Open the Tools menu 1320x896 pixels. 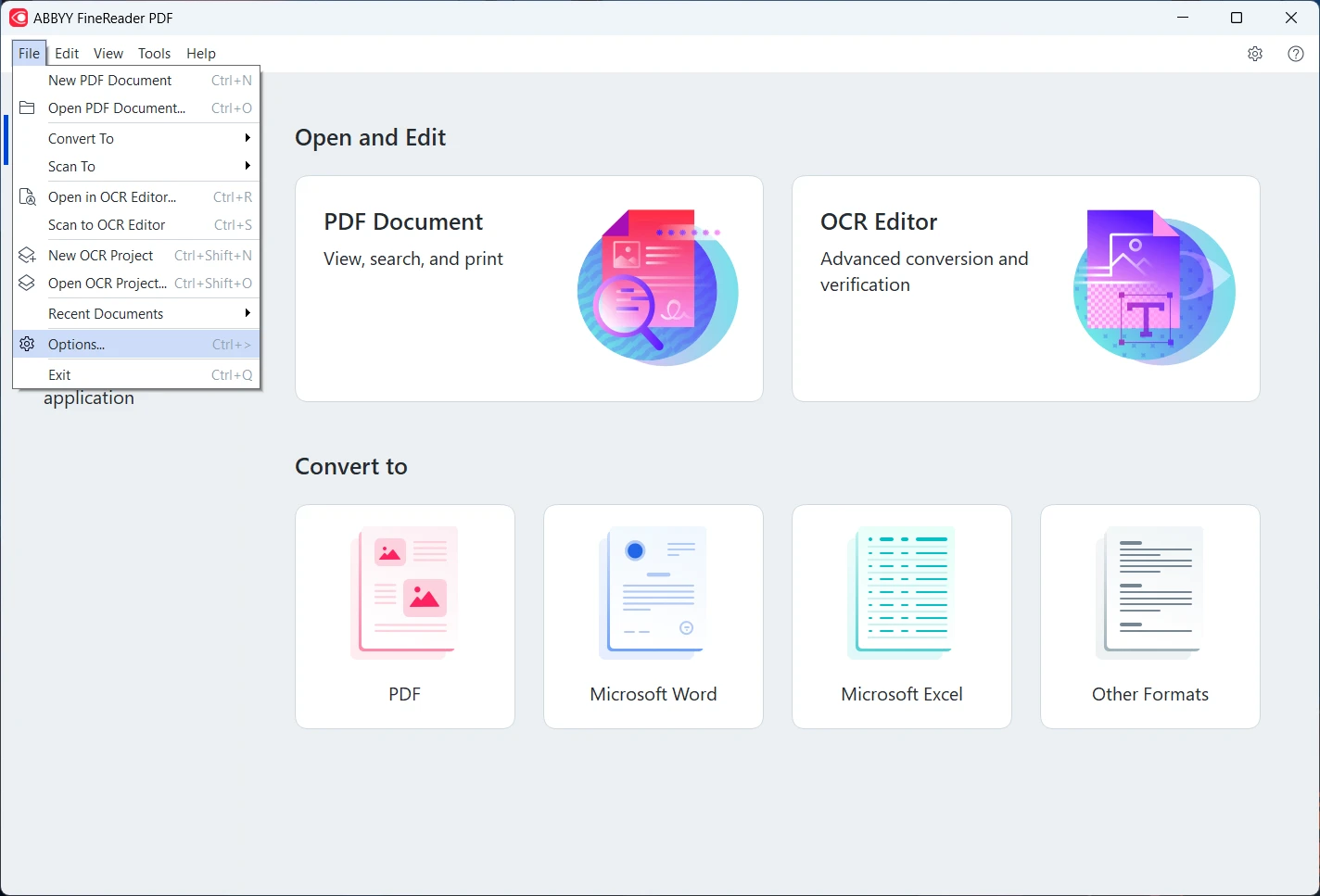[154, 54]
